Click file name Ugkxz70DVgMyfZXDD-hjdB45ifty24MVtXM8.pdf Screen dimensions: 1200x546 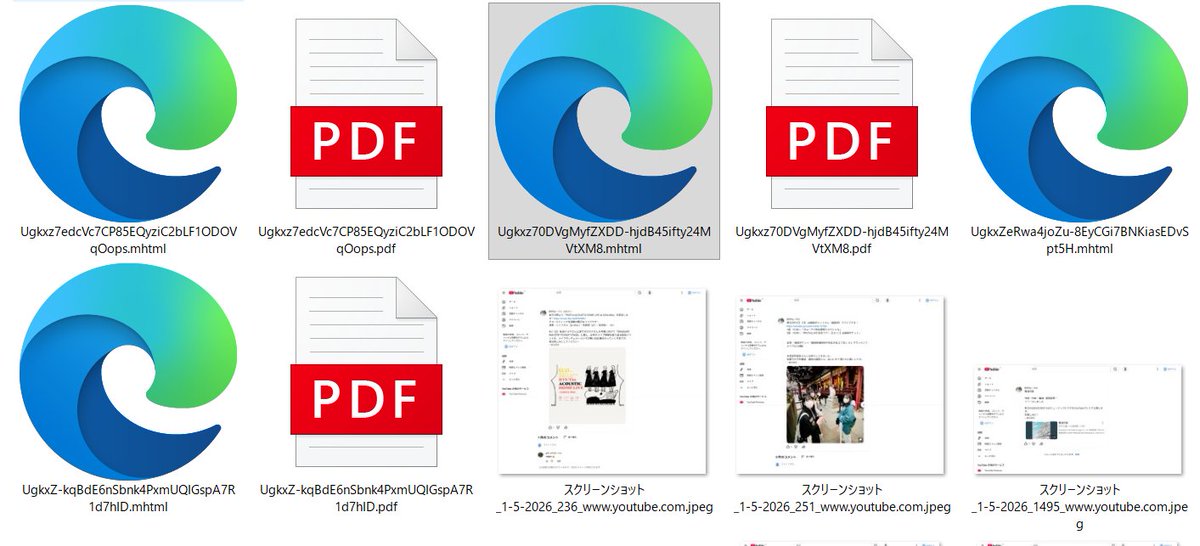[x=843, y=240]
